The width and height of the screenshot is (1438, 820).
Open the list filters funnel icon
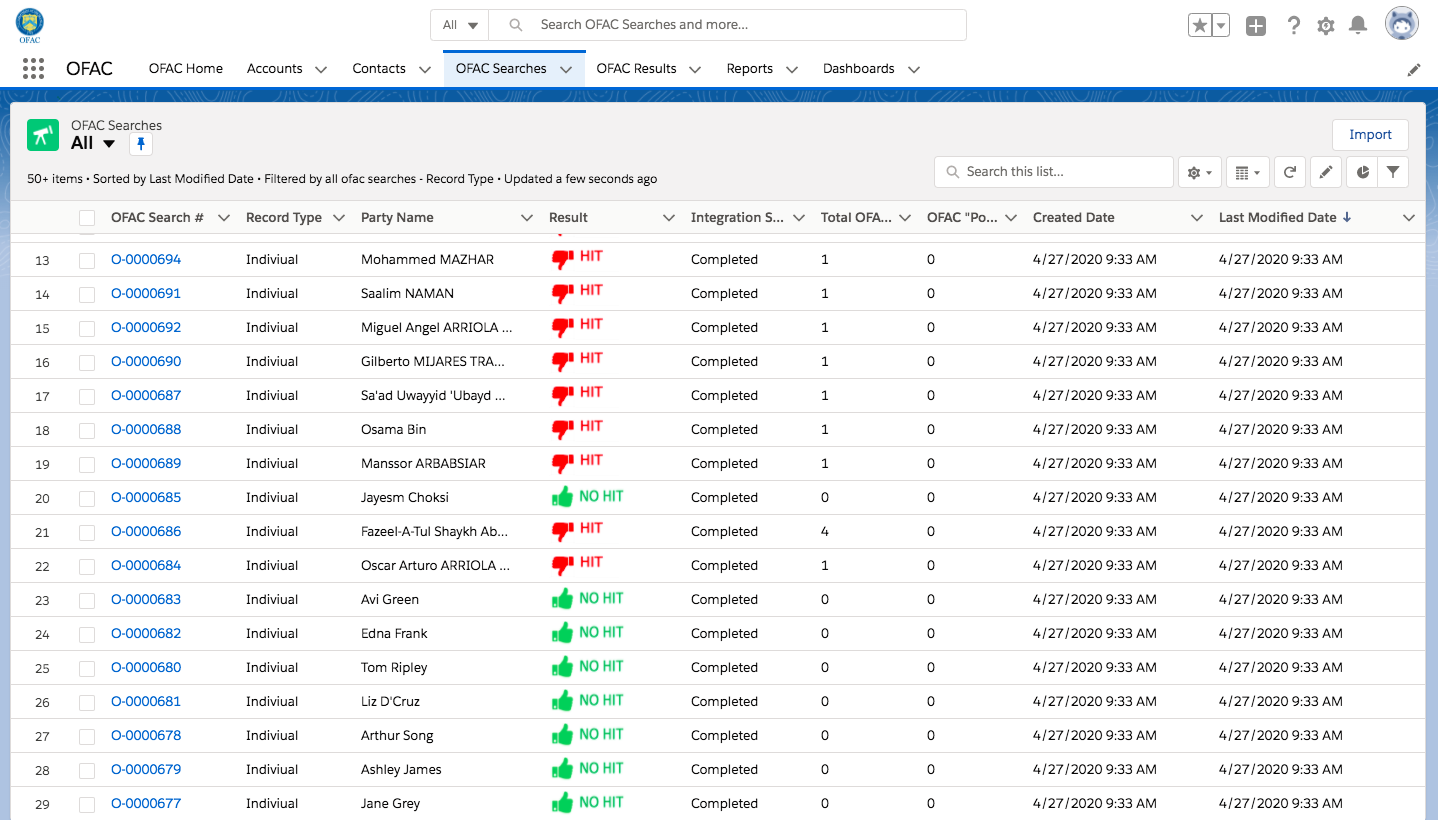click(1392, 172)
